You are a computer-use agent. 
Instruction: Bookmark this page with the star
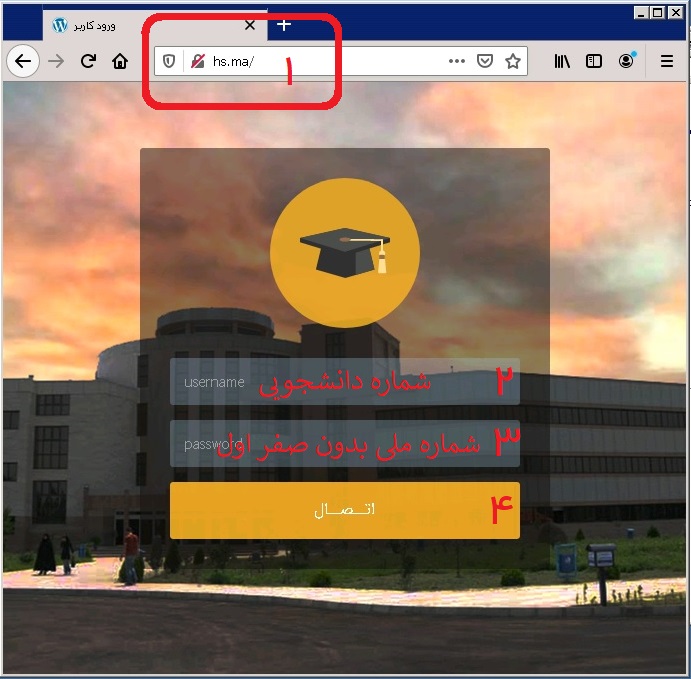click(x=513, y=61)
